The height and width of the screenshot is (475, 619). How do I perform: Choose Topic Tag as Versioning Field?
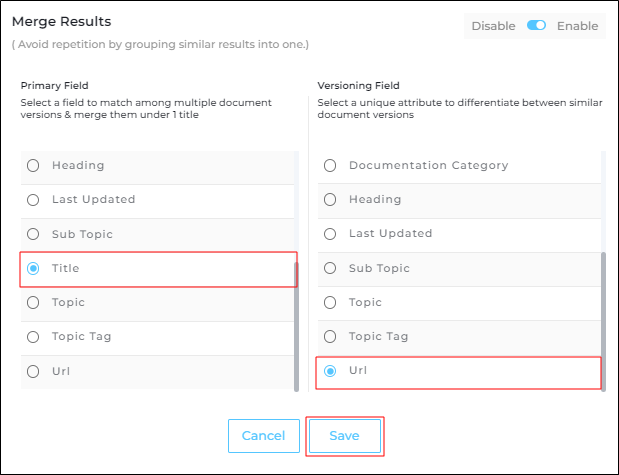coord(330,337)
